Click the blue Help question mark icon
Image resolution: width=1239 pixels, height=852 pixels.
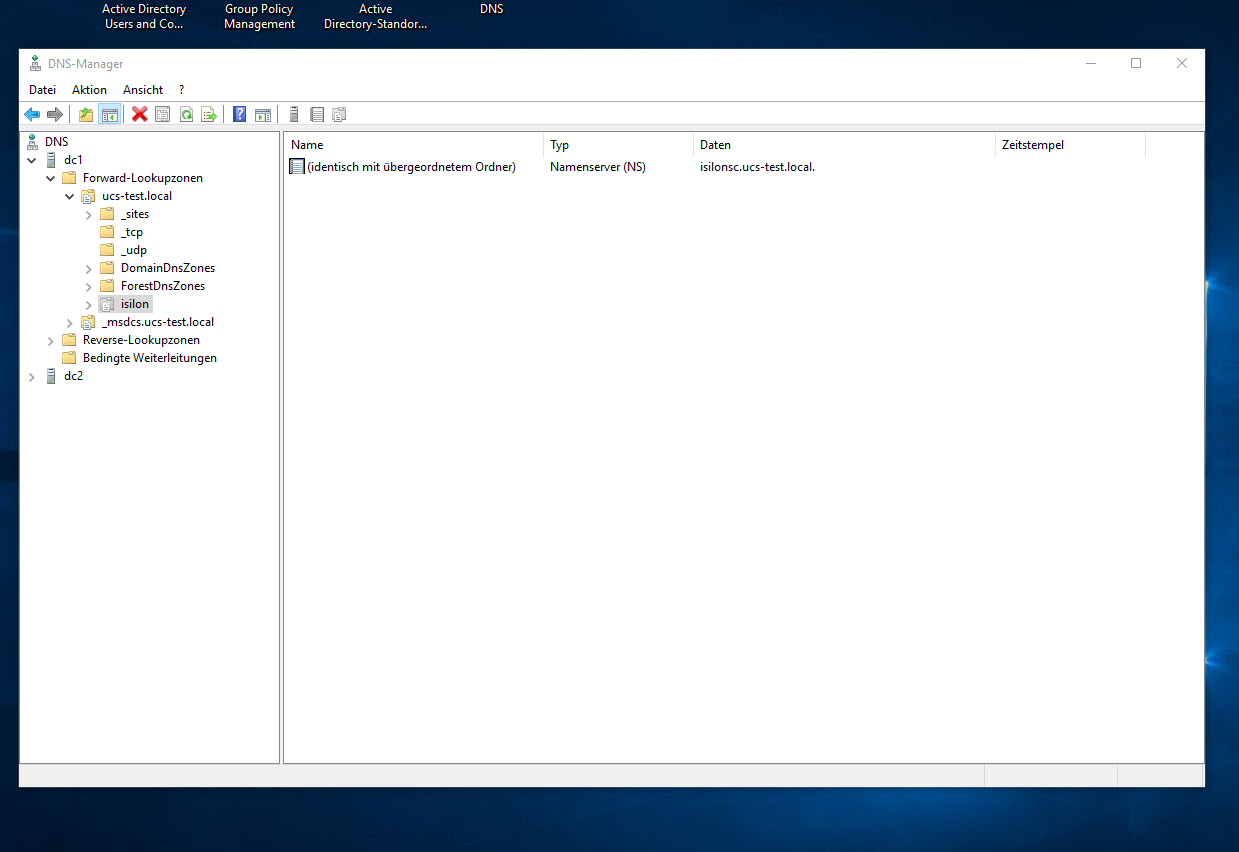(x=240, y=115)
